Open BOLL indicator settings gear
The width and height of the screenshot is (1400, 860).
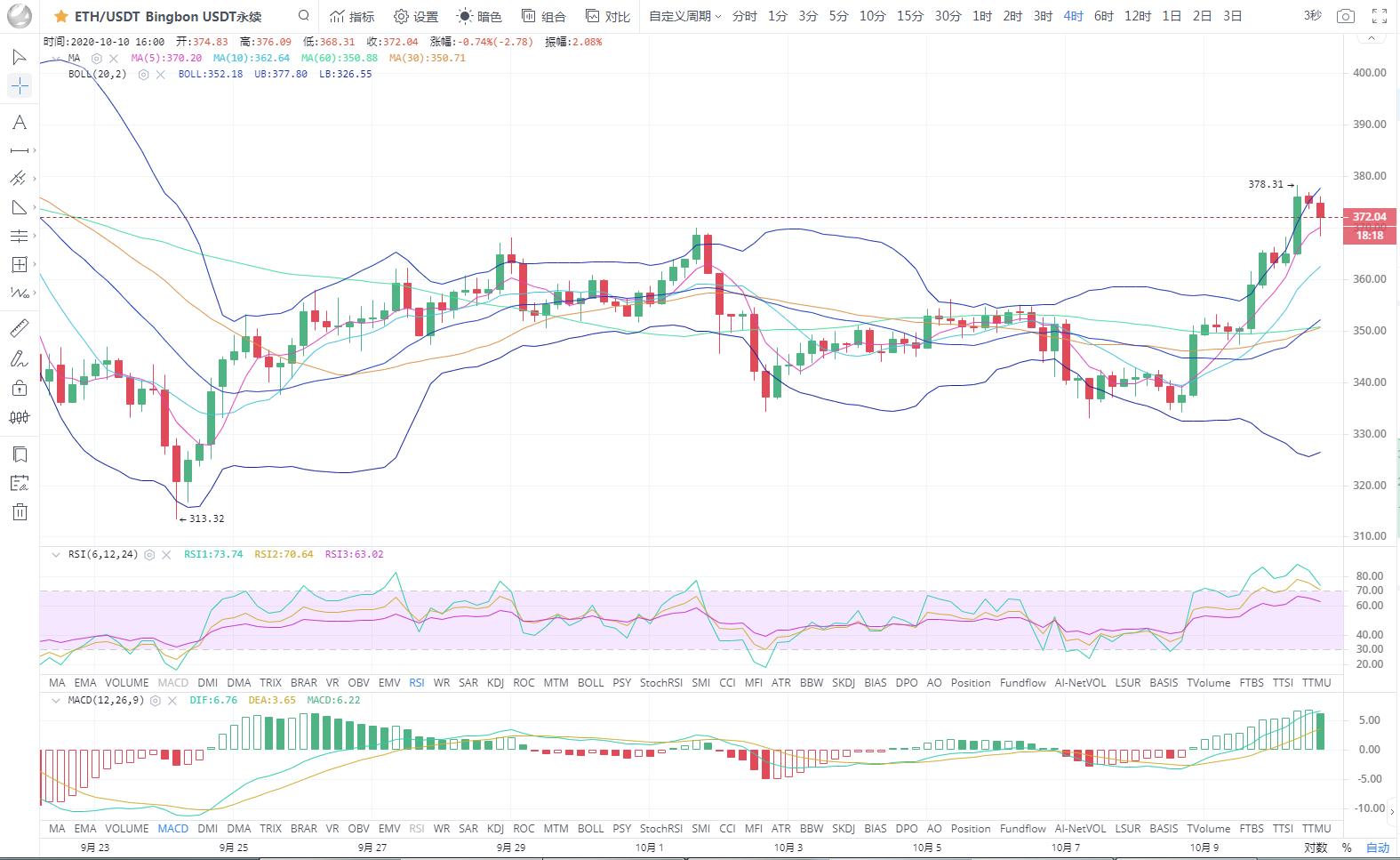click(x=144, y=75)
